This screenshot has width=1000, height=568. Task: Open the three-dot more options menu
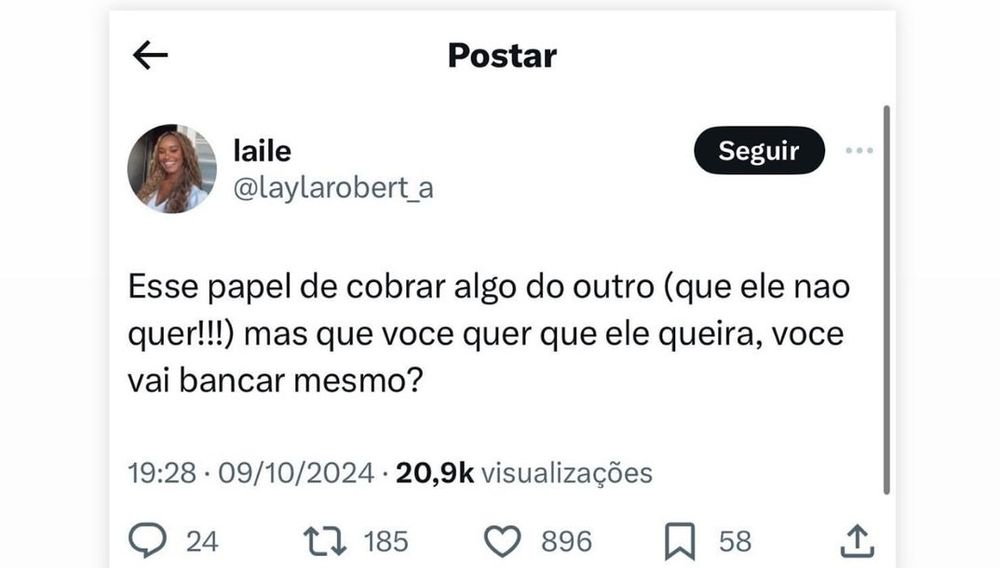pyautogui.click(x=859, y=150)
